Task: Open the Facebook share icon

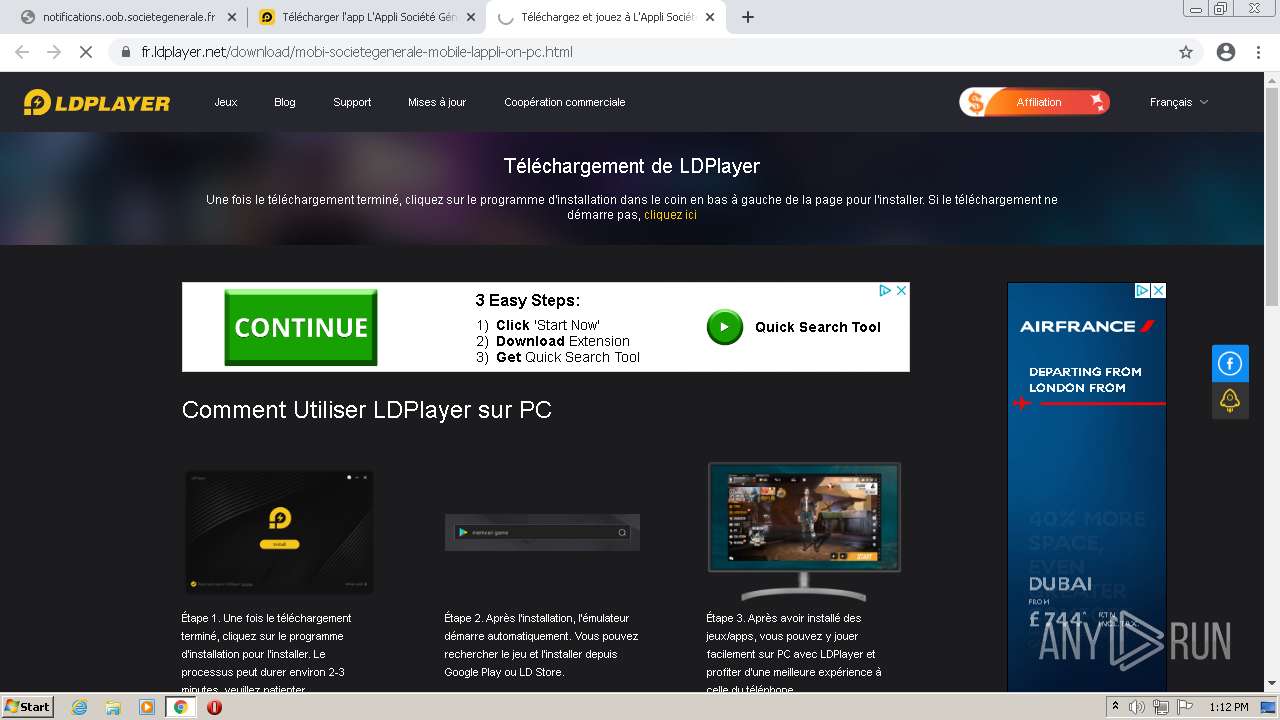Action: (1230, 364)
